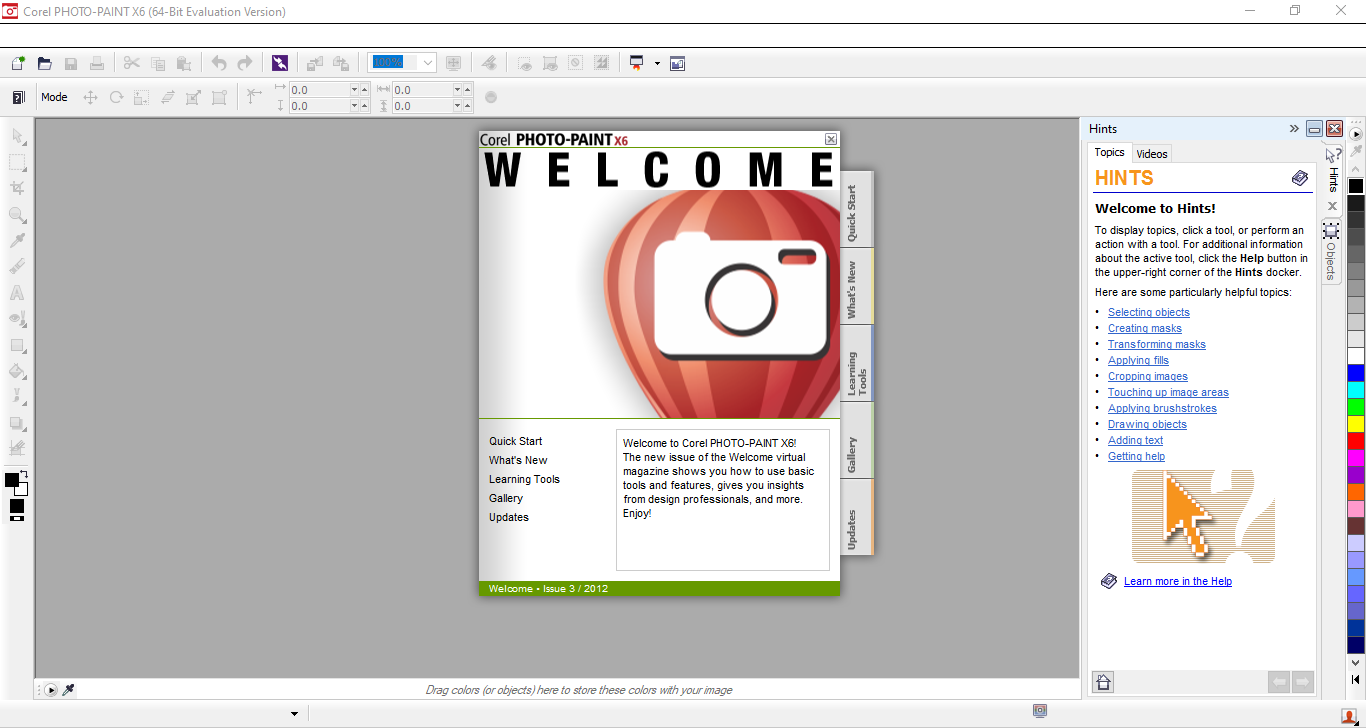Collapse the Hints docker with double-arrow
The height and width of the screenshot is (728, 1366).
pos(1294,129)
